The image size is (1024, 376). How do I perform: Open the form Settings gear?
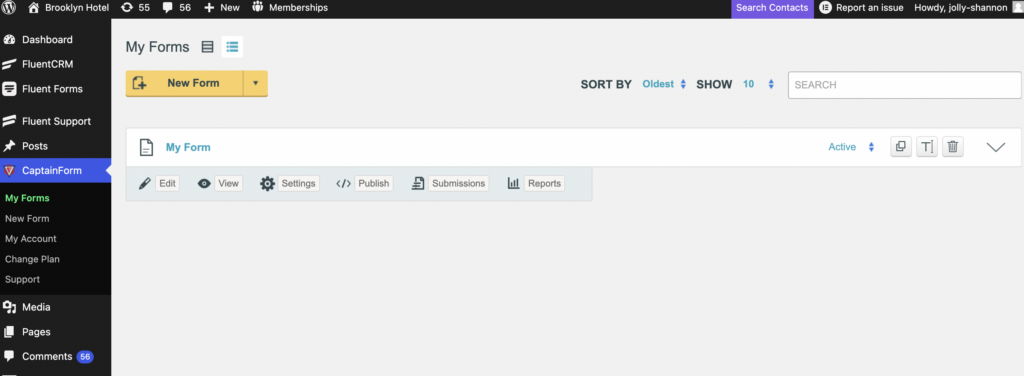289,183
